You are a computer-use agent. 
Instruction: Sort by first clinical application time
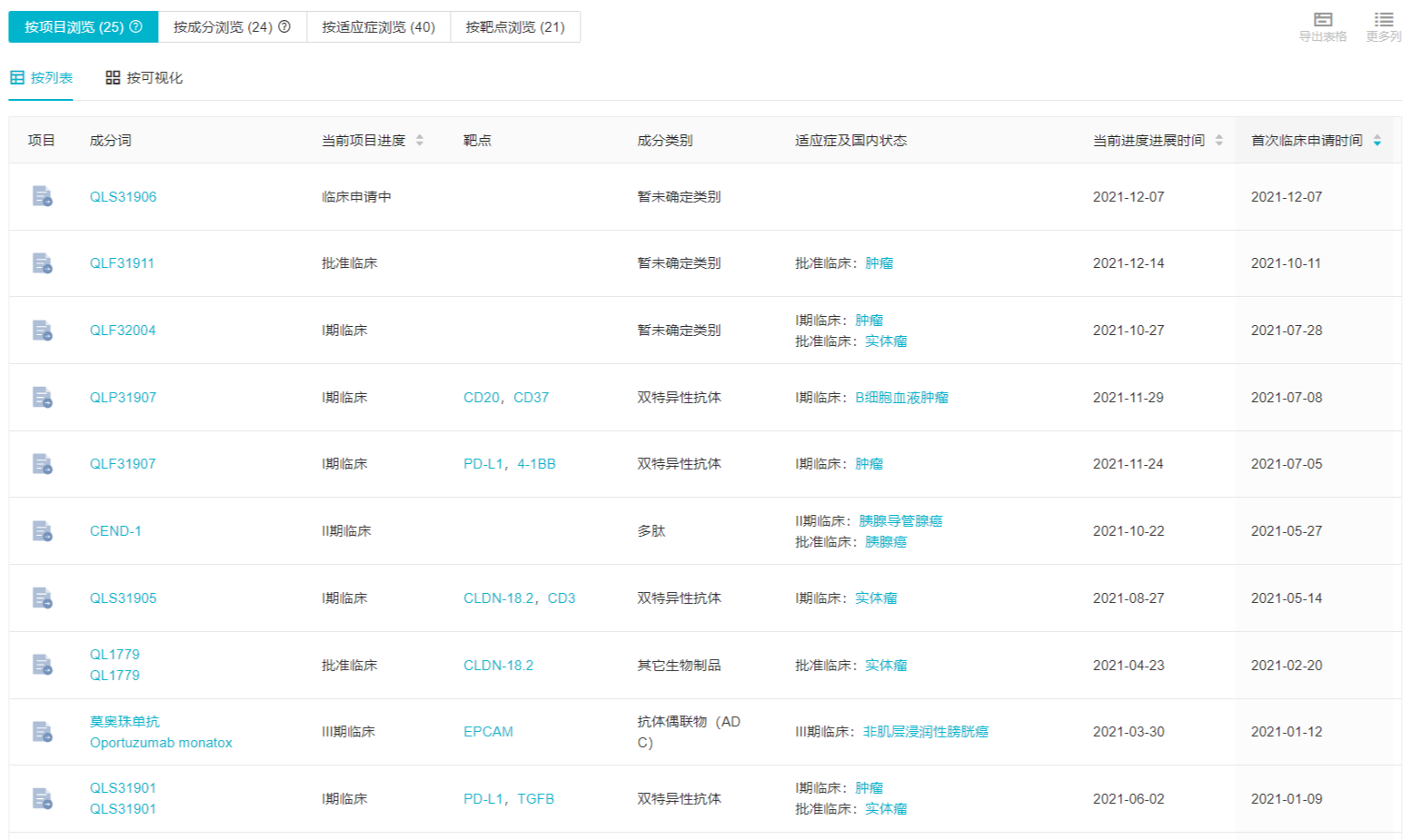coord(1376,141)
